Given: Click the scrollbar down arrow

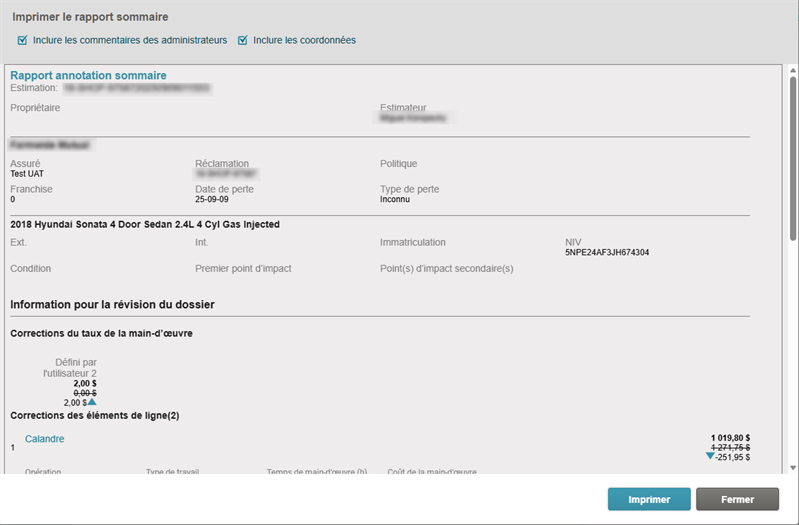Looking at the screenshot, I should (792, 468).
